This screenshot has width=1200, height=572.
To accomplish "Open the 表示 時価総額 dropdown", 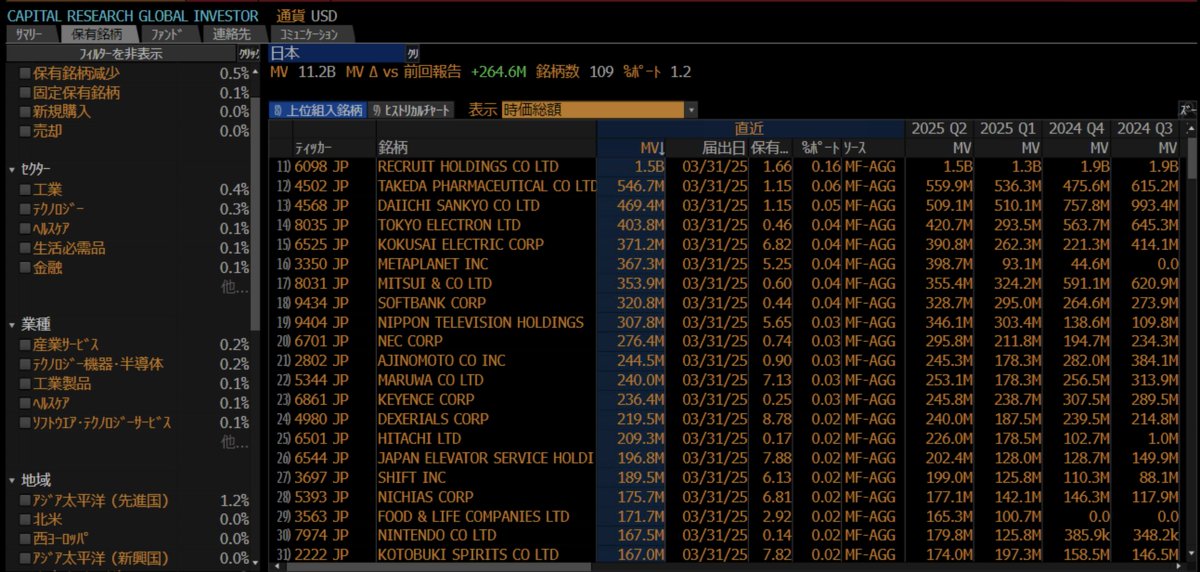I will 599,110.
